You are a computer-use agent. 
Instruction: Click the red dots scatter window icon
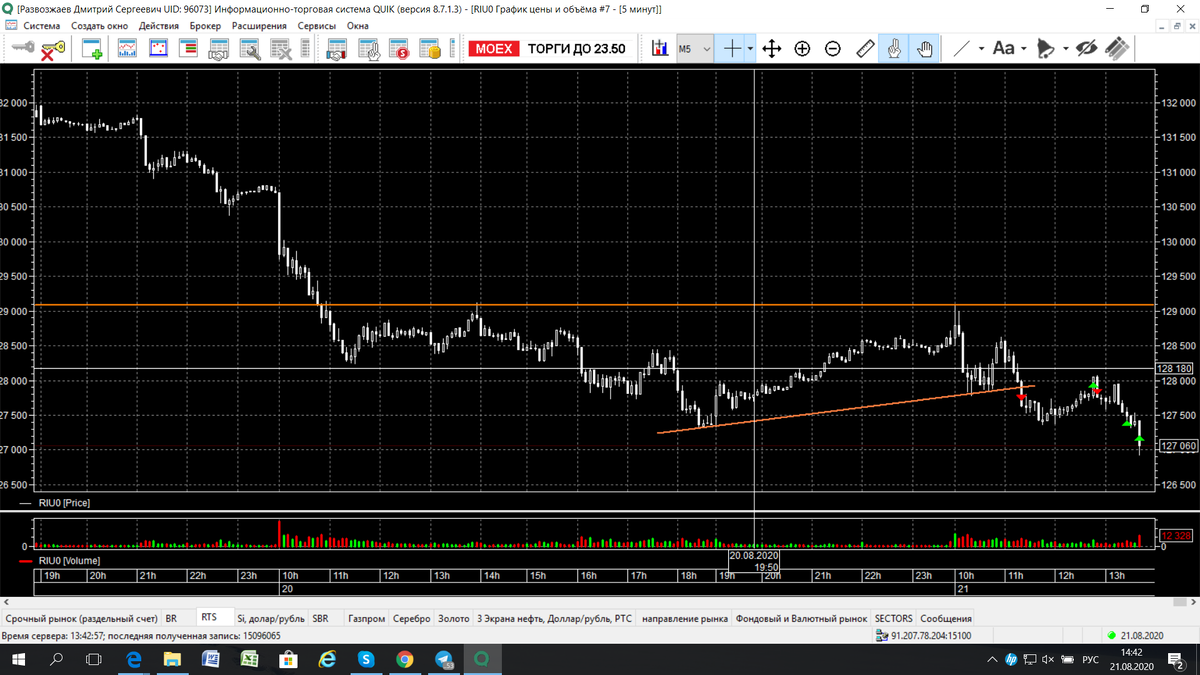[x=158, y=48]
